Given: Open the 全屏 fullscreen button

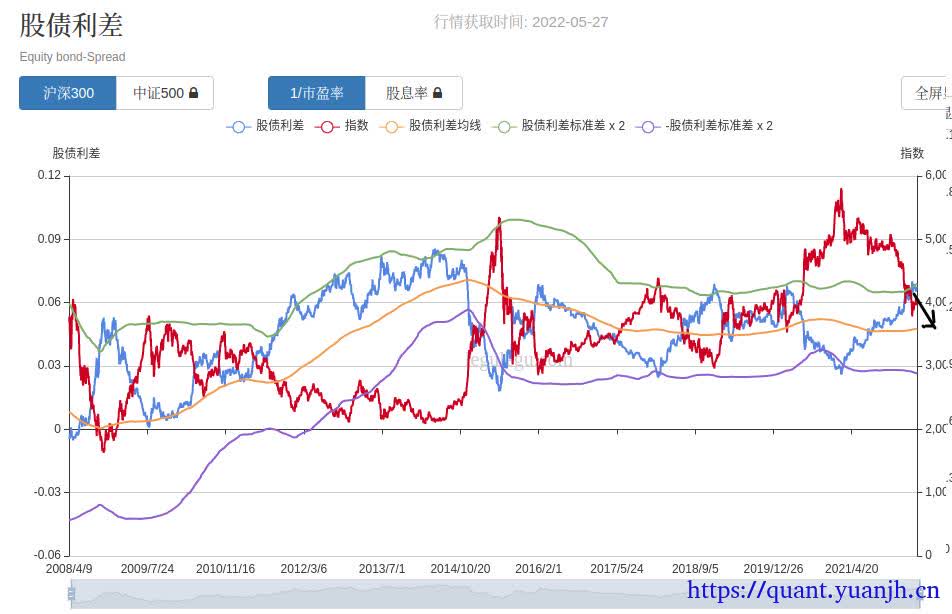Looking at the screenshot, I should pyautogui.click(x=929, y=93).
